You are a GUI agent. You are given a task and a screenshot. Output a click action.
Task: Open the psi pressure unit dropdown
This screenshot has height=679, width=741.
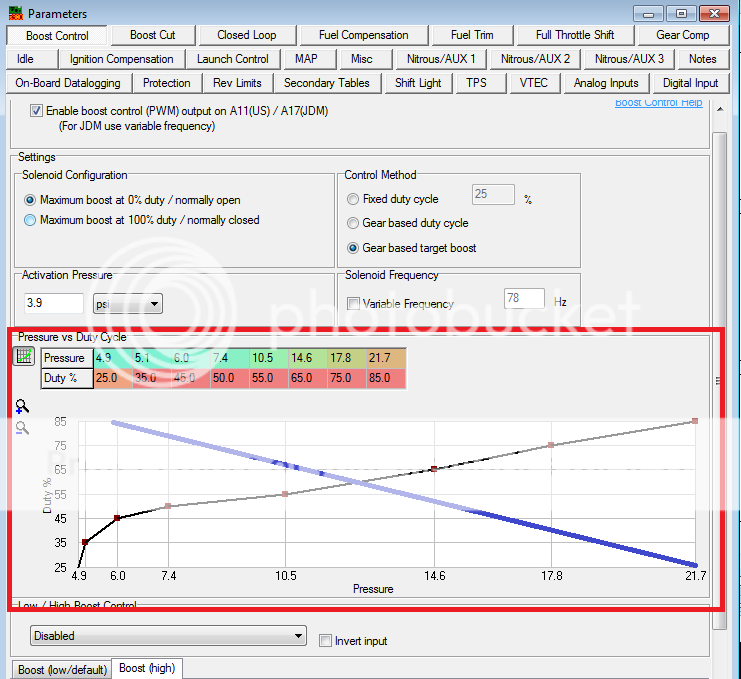[x=126, y=303]
